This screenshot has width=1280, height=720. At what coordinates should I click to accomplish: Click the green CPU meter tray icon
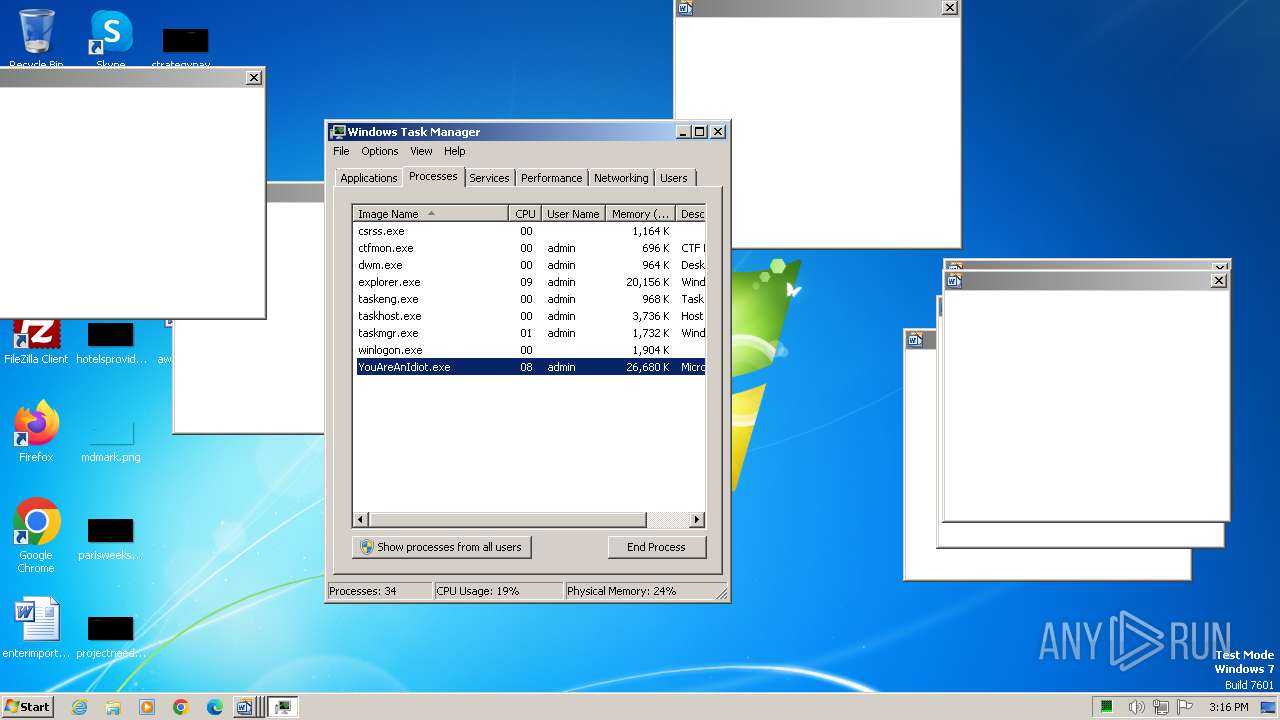click(x=1107, y=707)
